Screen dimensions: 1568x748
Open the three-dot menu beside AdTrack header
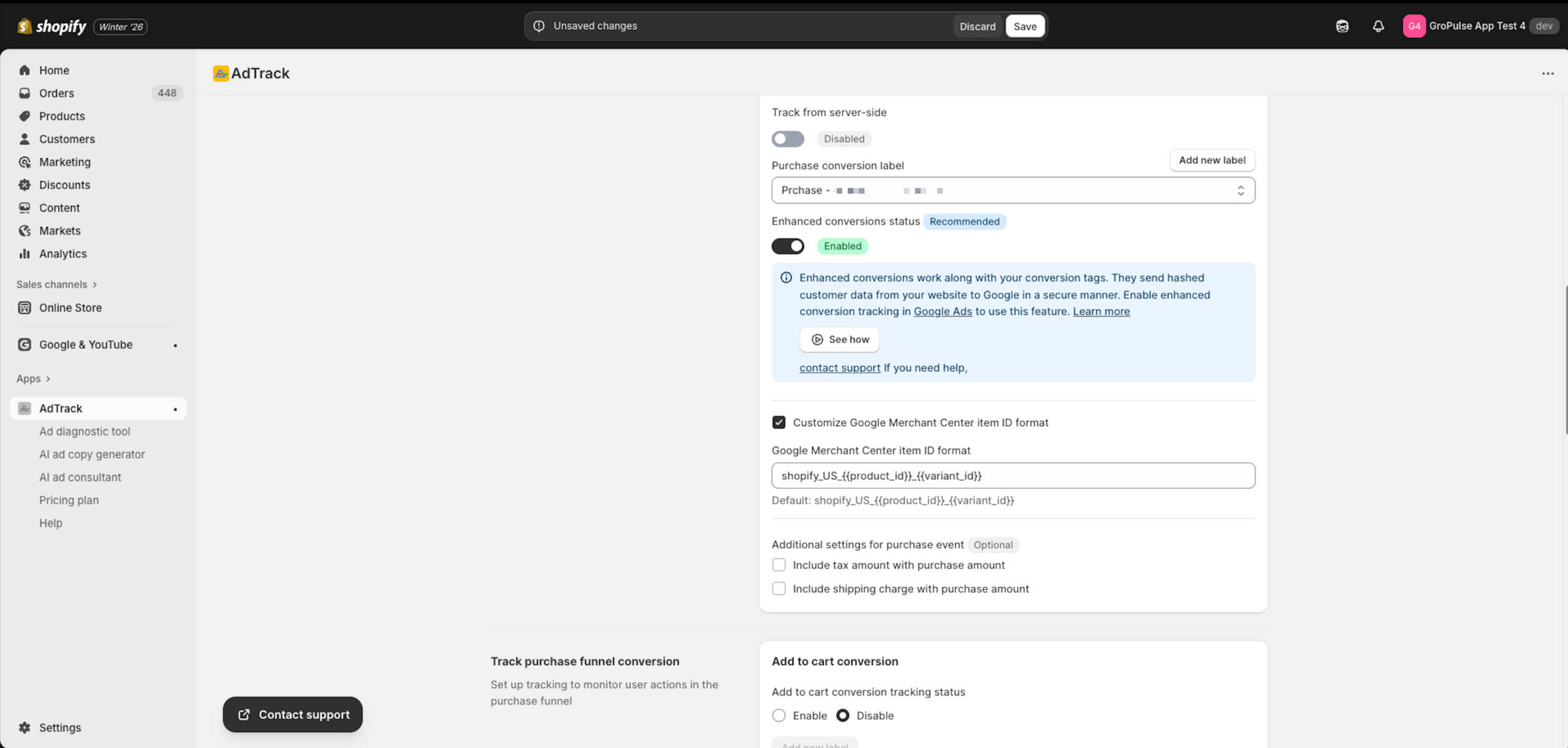pos(1548,73)
